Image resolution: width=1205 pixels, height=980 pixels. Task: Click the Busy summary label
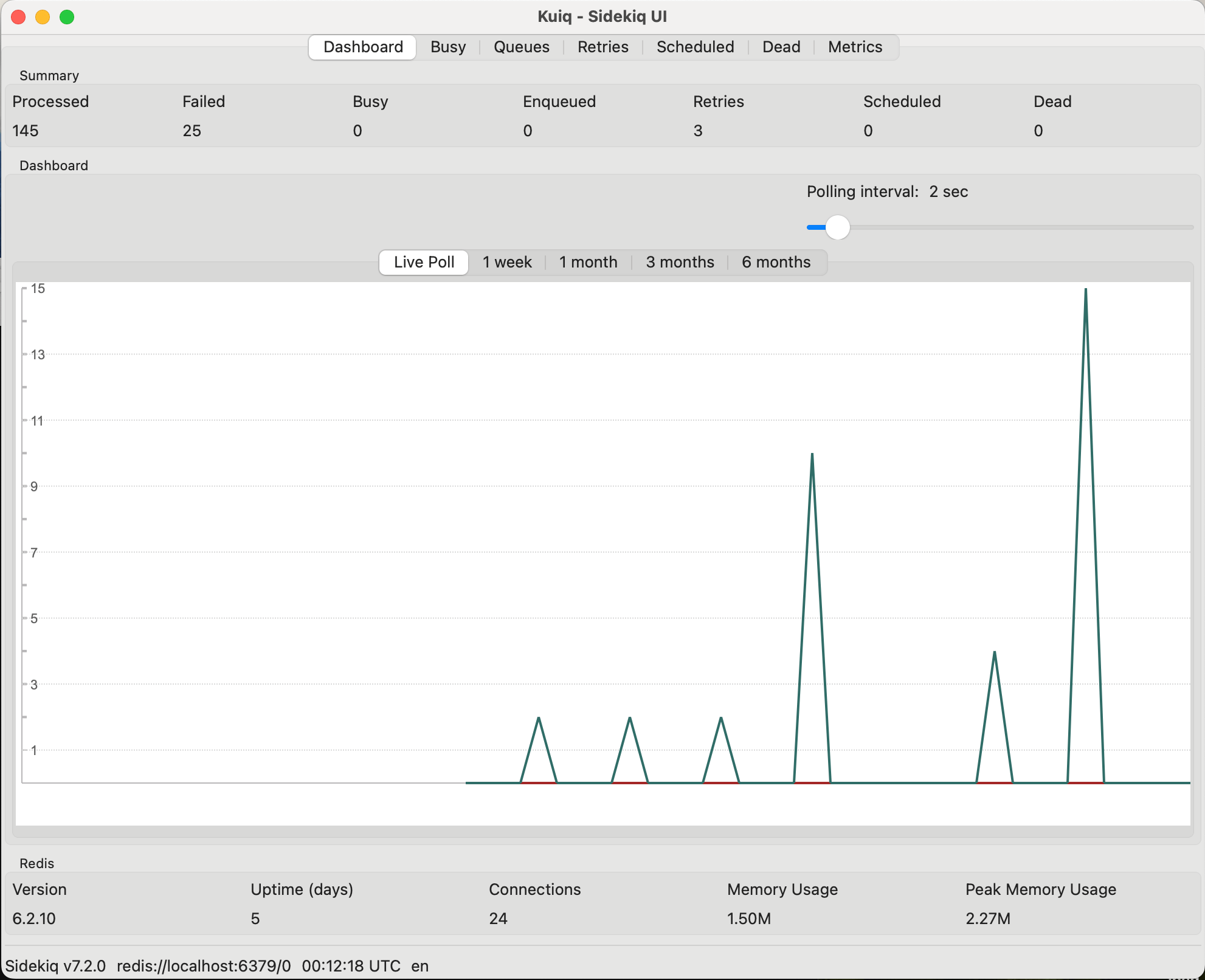pyautogui.click(x=370, y=102)
